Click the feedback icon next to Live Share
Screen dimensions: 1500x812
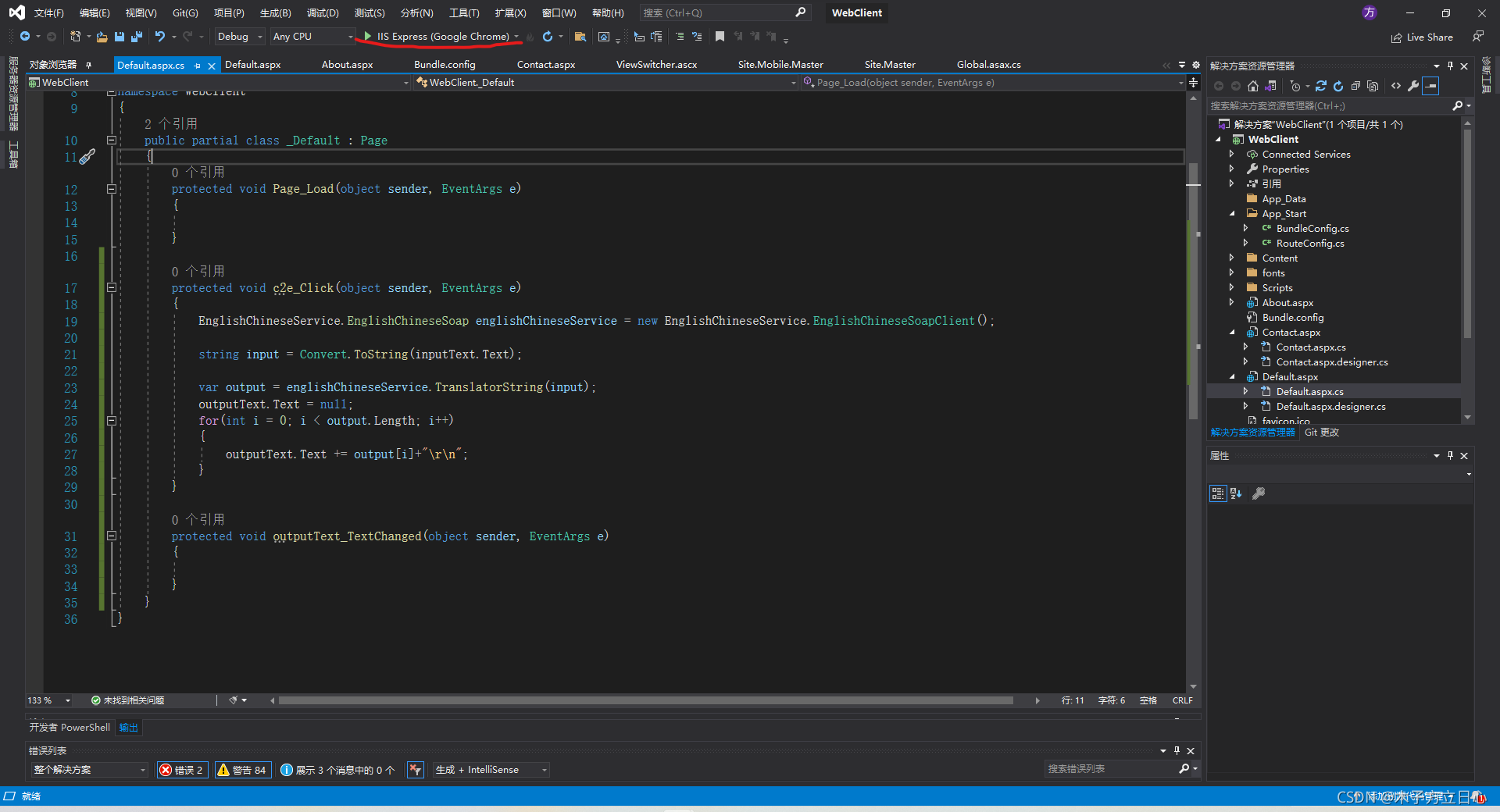click(1478, 37)
